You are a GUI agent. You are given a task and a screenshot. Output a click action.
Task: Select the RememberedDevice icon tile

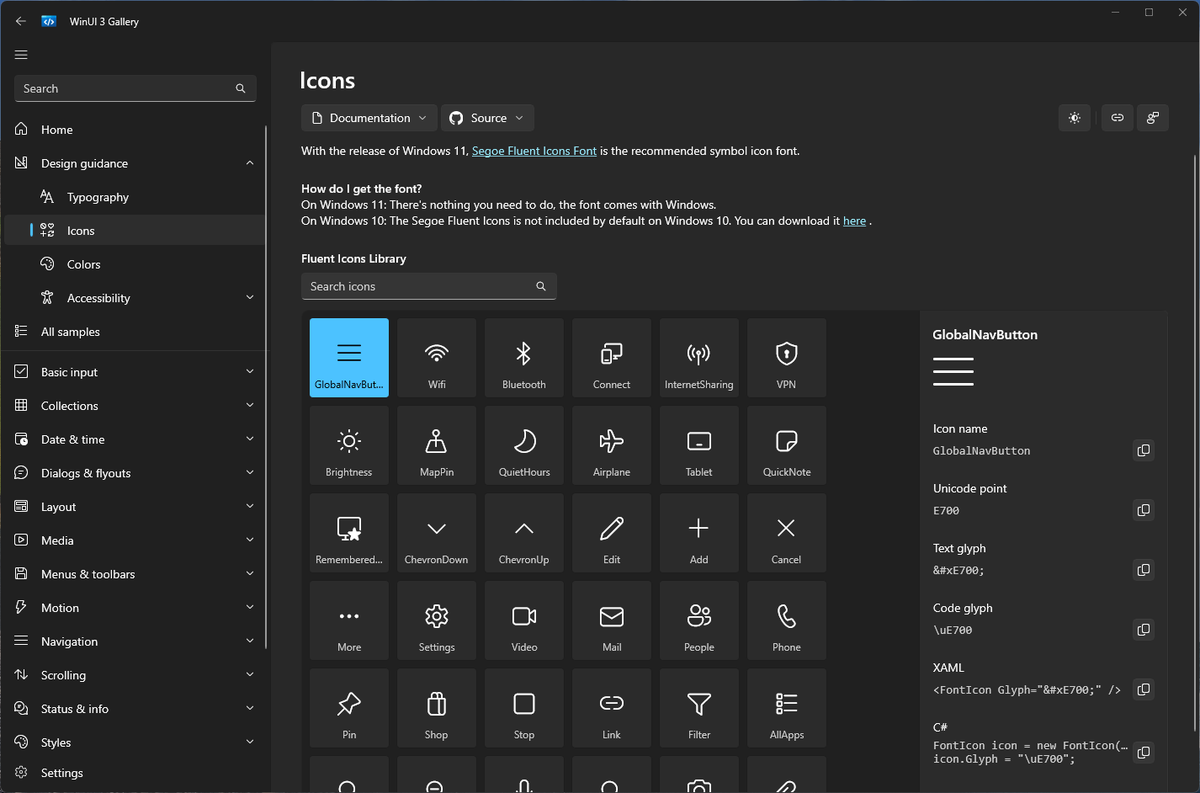(349, 533)
